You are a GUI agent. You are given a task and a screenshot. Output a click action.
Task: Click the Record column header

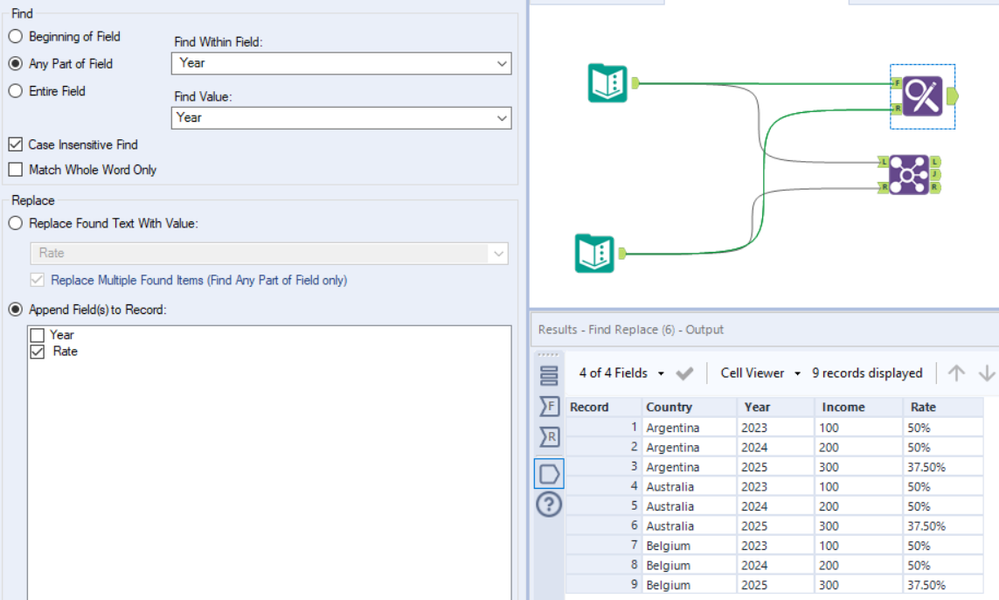[603, 407]
